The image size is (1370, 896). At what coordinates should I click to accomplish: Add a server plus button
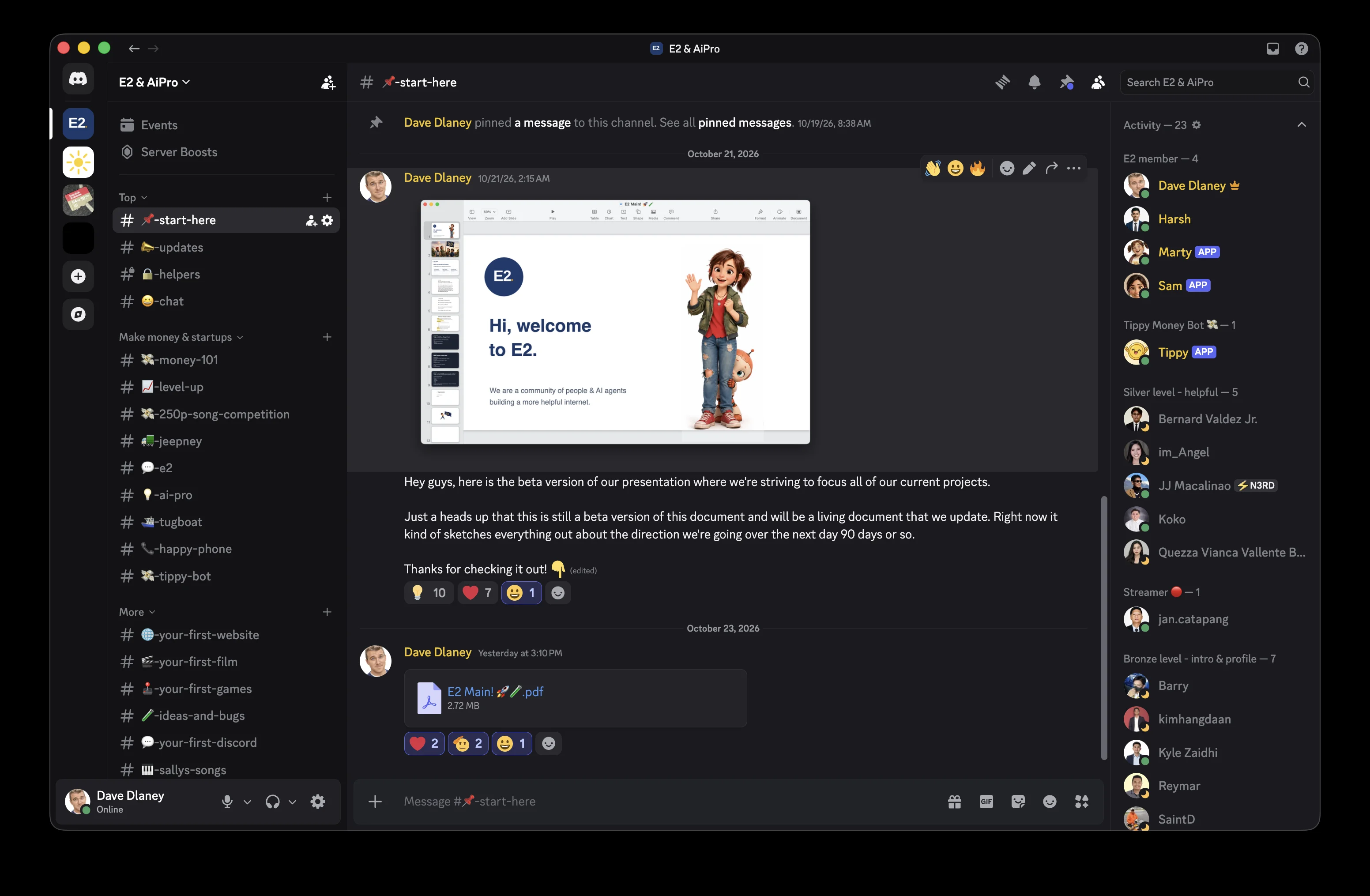click(78, 276)
